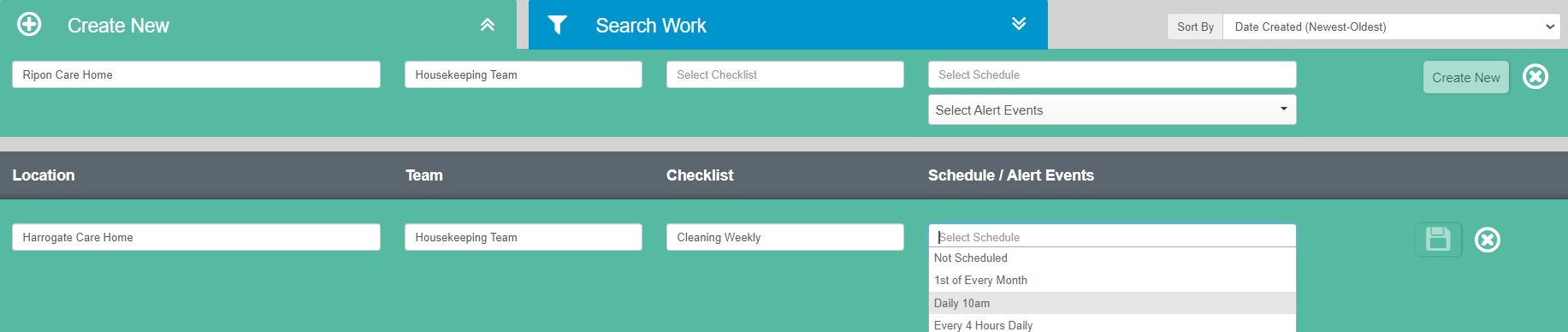This screenshot has height=332, width=1568.
Task: Collapse the Create New panel with double chevron
Action: [488, 25]
